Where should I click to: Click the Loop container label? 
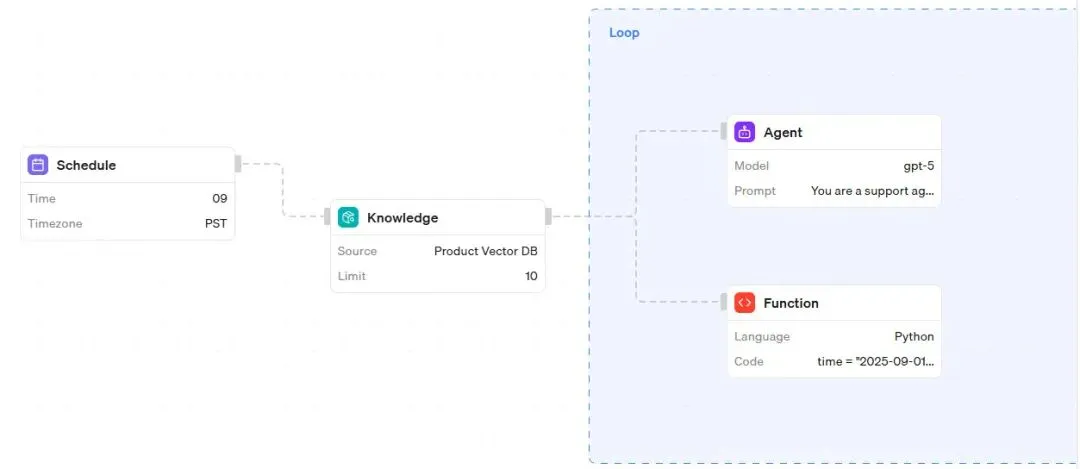tap(624, 33)
